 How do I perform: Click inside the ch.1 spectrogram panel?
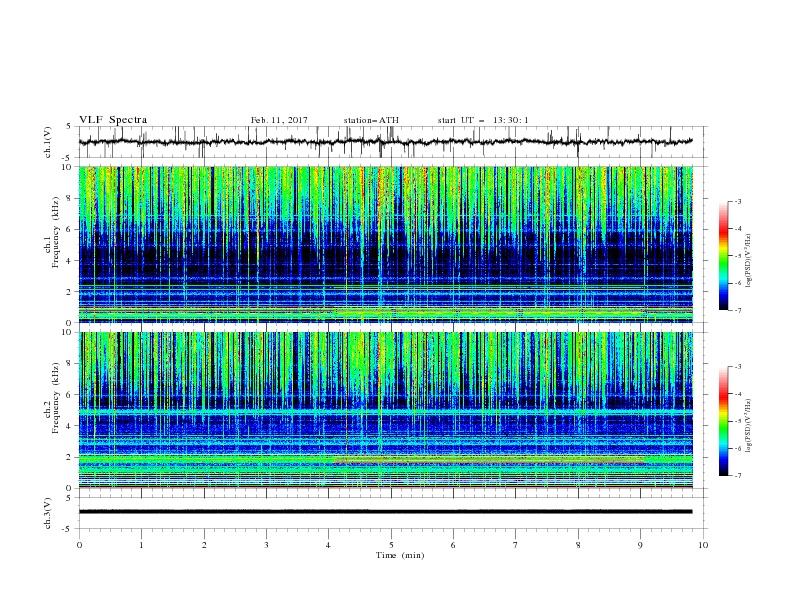[386, 244]
